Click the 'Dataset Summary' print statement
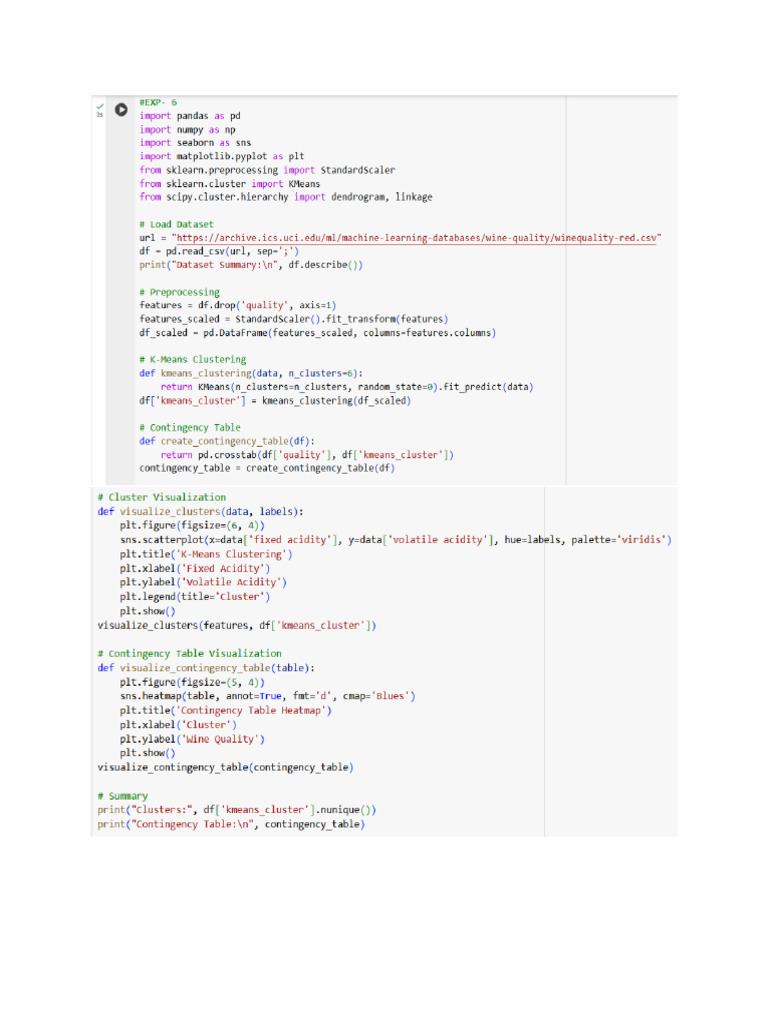The height and width of the screenshot is (1024, 768). coord(251,265)
